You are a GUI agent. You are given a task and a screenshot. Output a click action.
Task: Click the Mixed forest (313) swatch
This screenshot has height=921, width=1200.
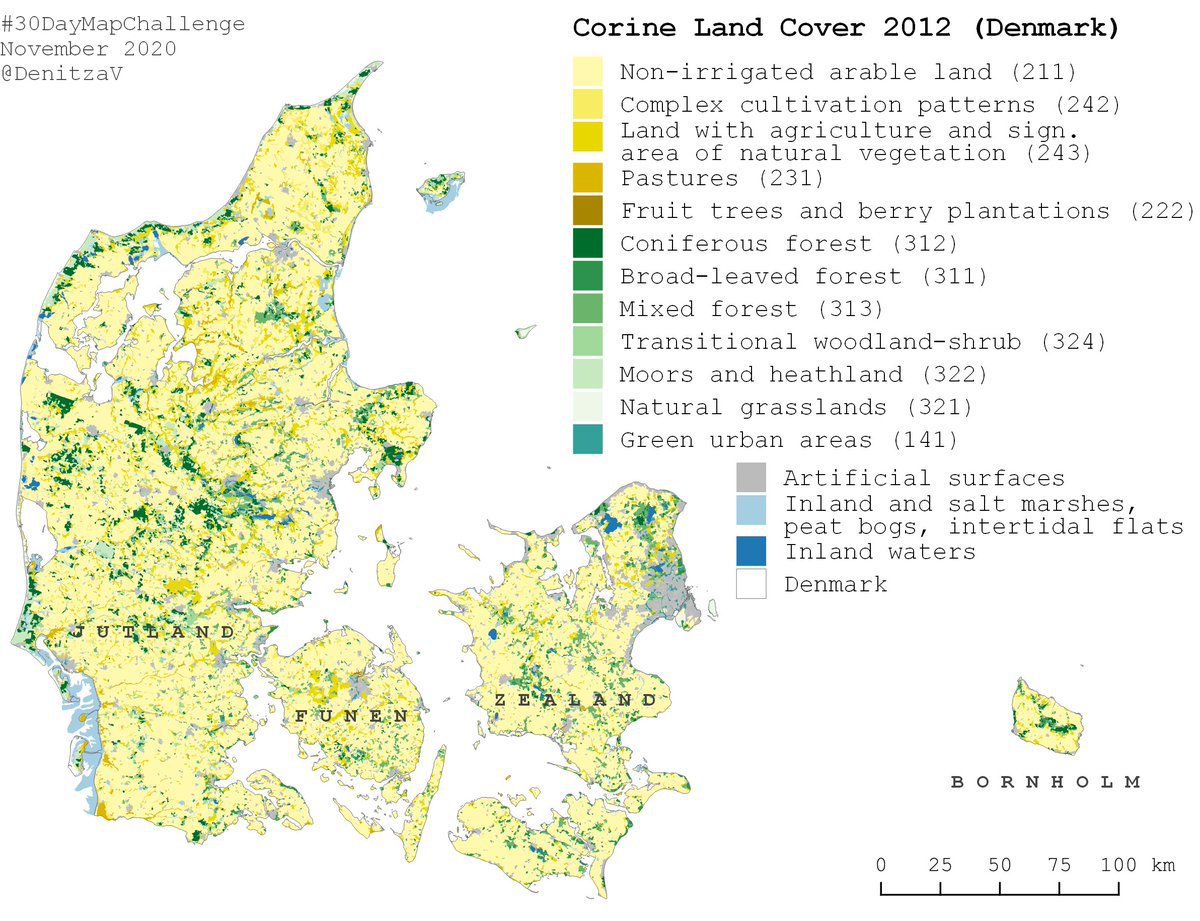coord(587,309)
